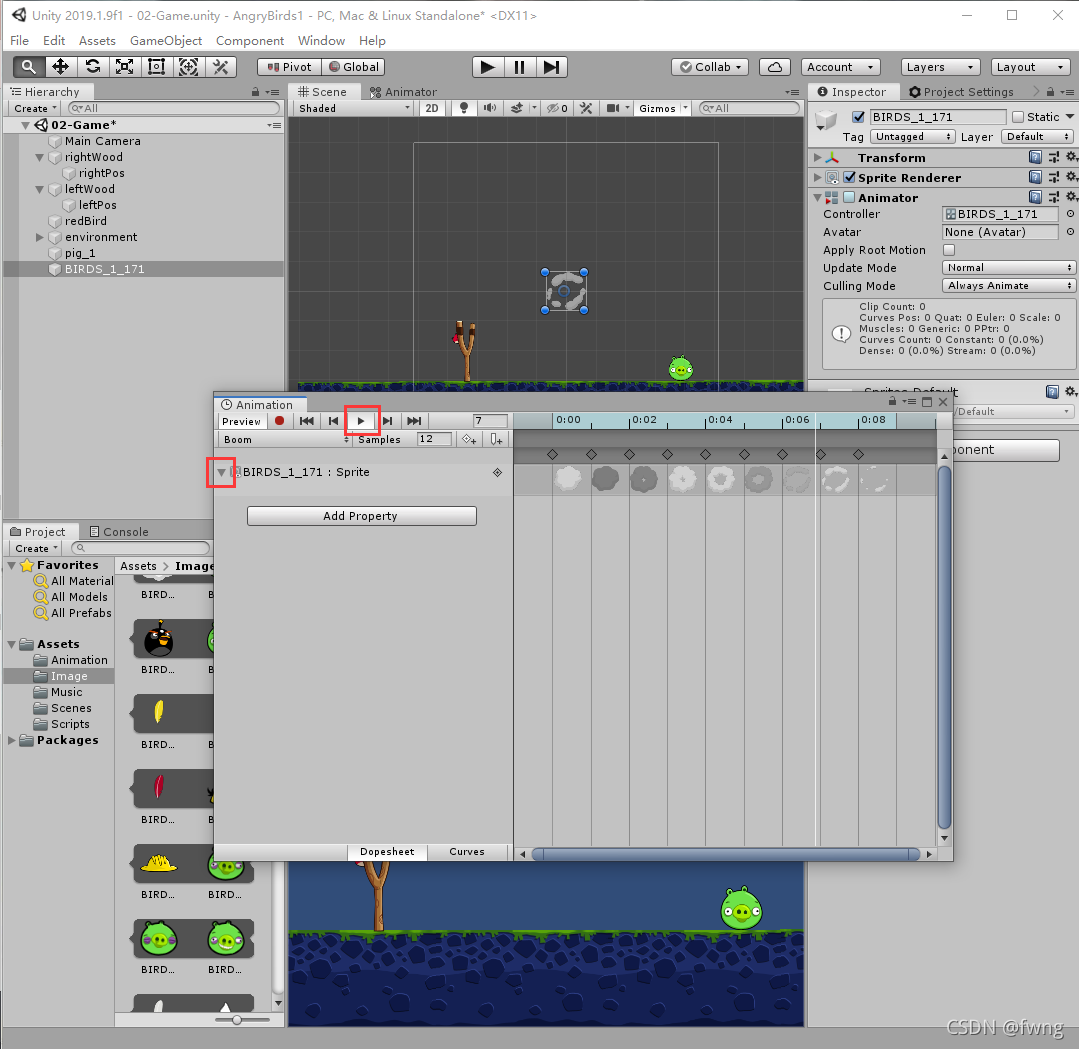This screenshot has width=1079, height=1049.
Task: Open the Boom clip dropdown
Action: [x=286, y=439]
